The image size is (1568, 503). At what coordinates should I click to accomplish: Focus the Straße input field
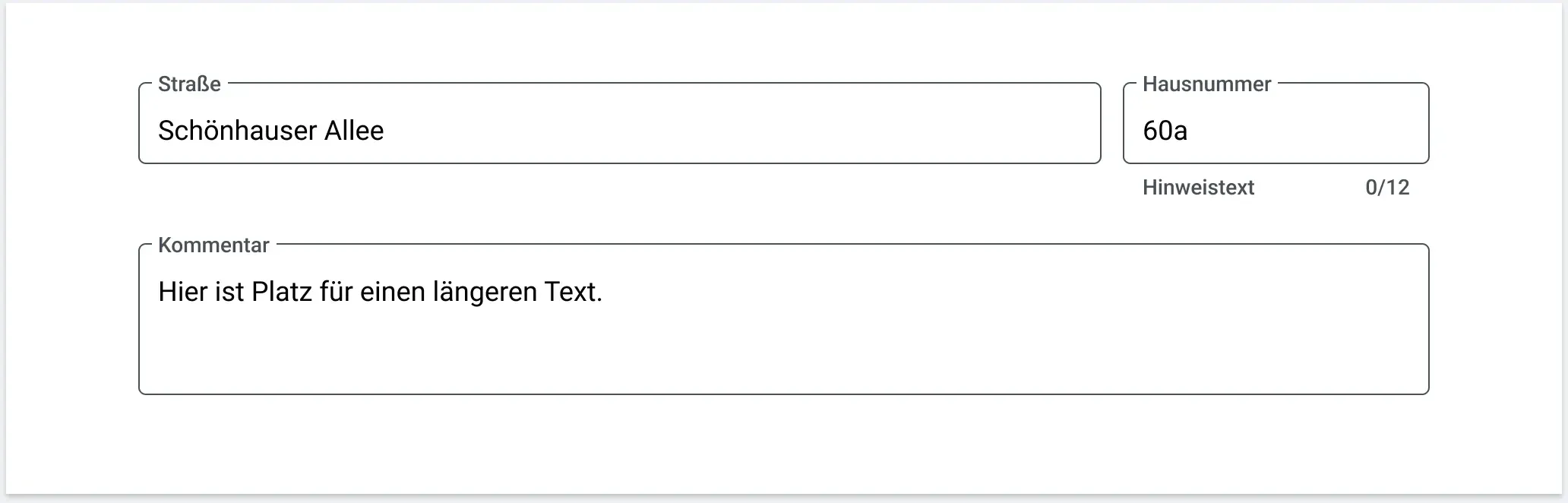click(619, 123)
